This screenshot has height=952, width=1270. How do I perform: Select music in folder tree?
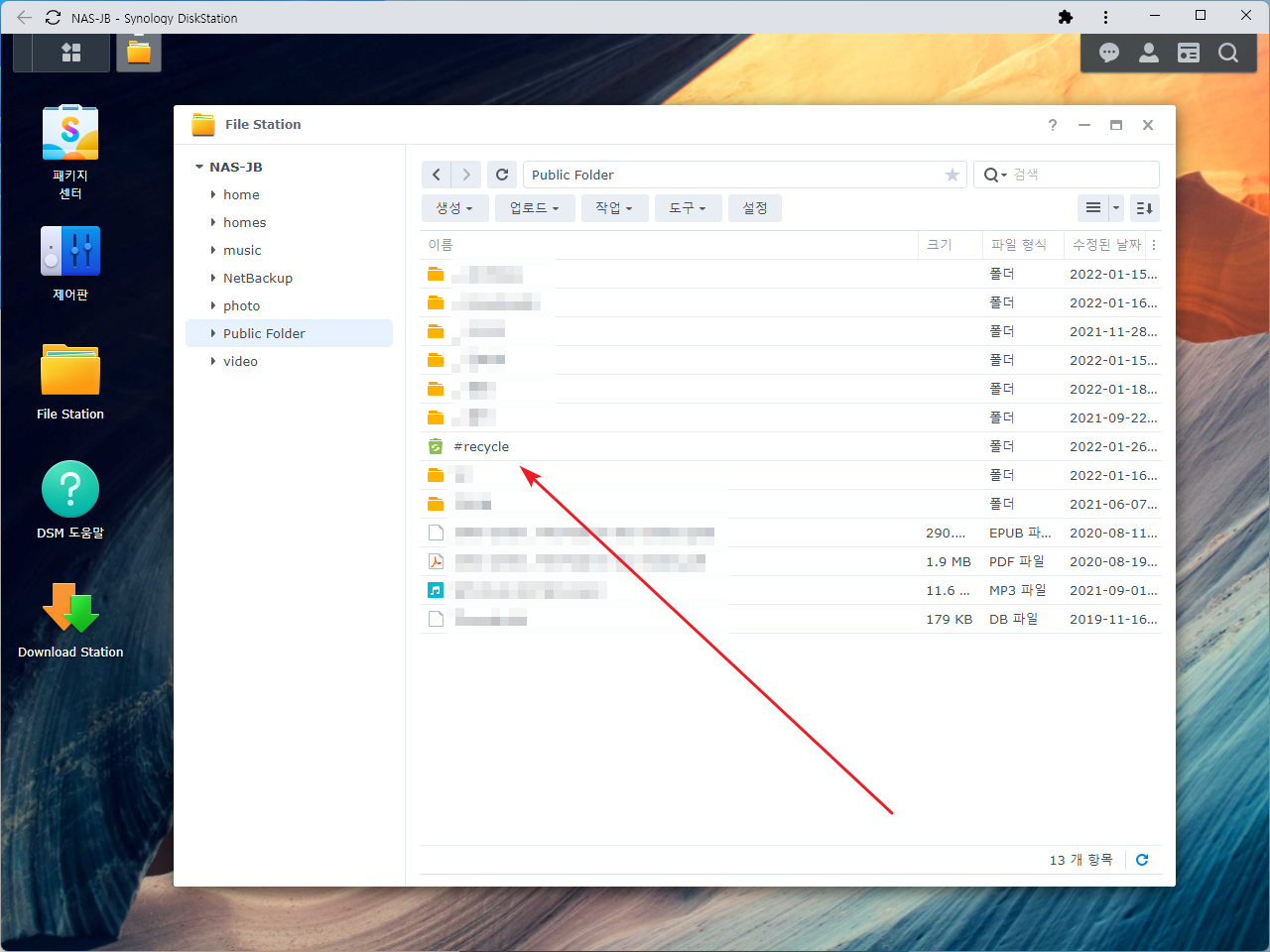[x=242, y=250]
